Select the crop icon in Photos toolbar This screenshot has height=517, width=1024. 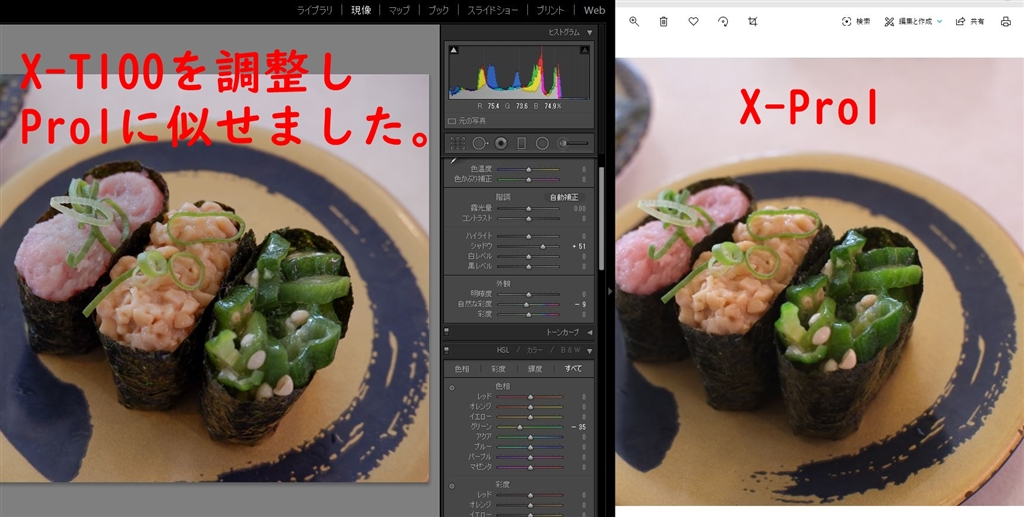click(x=752, y=22)
